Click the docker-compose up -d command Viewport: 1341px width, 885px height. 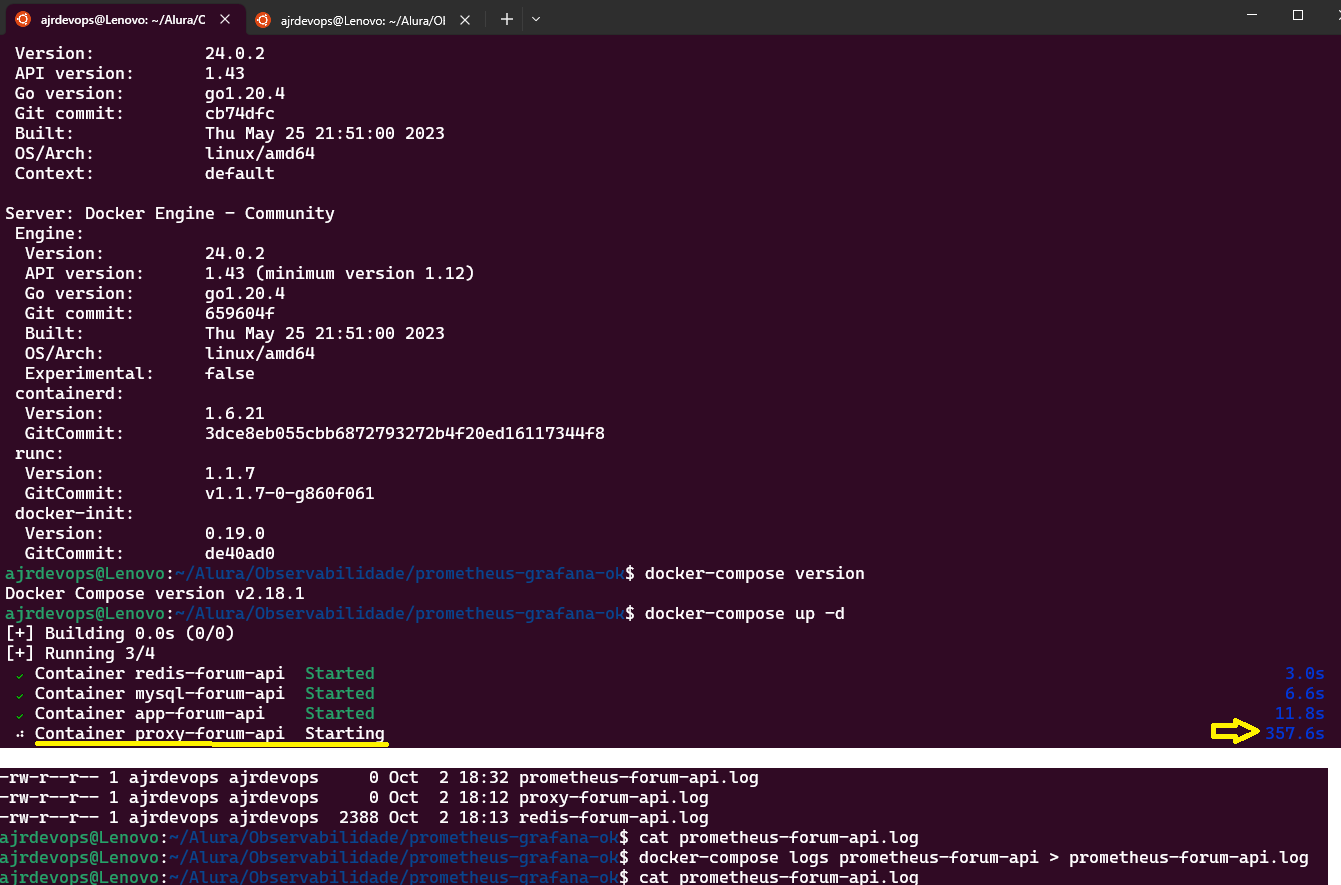tap(745, 613)
